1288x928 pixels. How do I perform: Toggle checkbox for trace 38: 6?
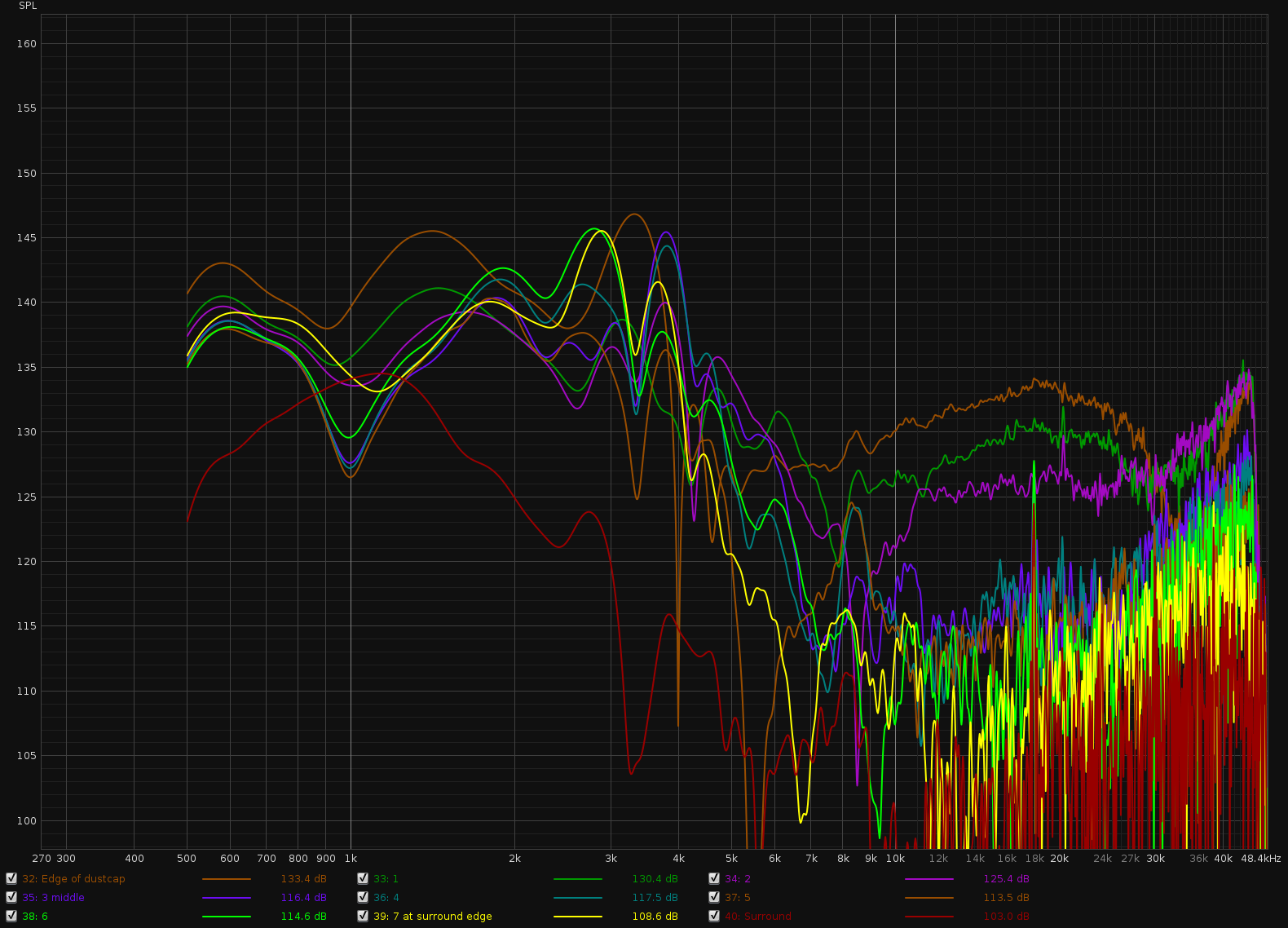tap(11, 916)
